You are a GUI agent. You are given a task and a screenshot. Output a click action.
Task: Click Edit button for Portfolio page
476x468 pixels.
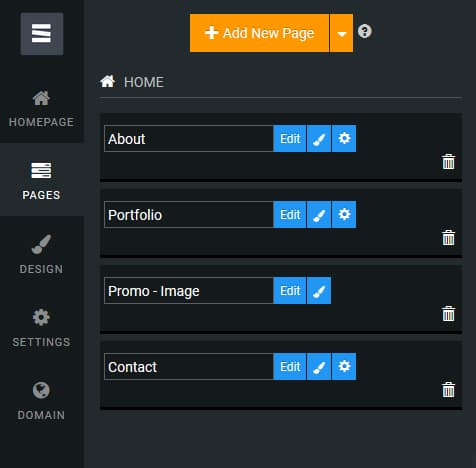coord(290,215)
